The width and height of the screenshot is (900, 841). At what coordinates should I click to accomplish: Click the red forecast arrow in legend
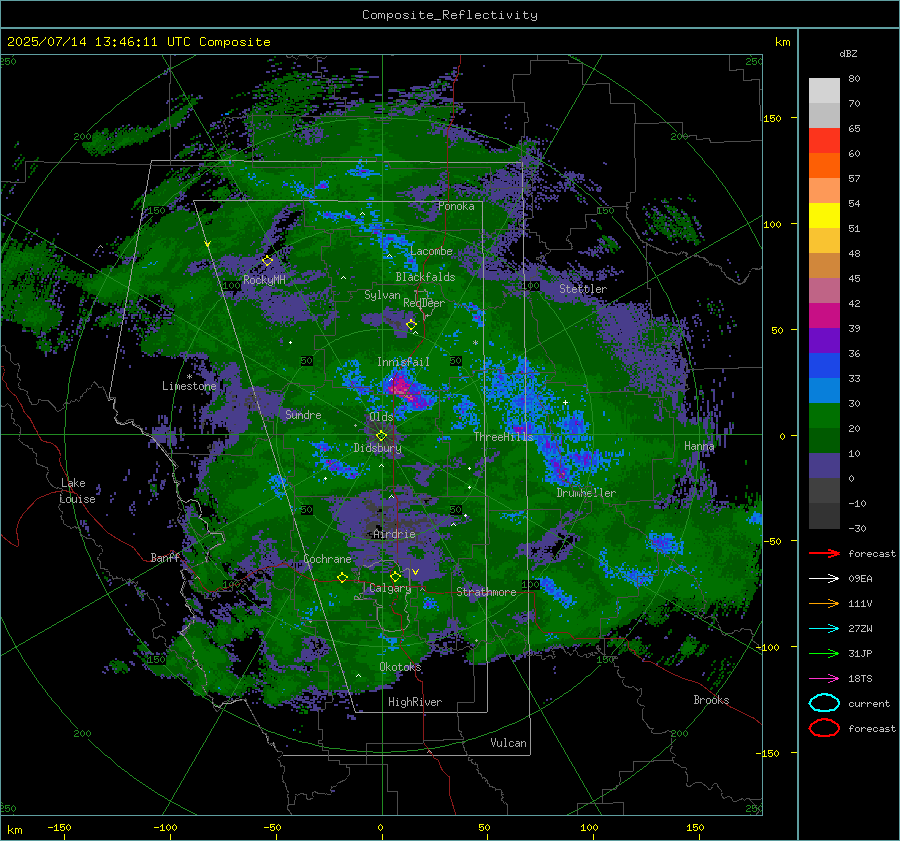(824, 553)
